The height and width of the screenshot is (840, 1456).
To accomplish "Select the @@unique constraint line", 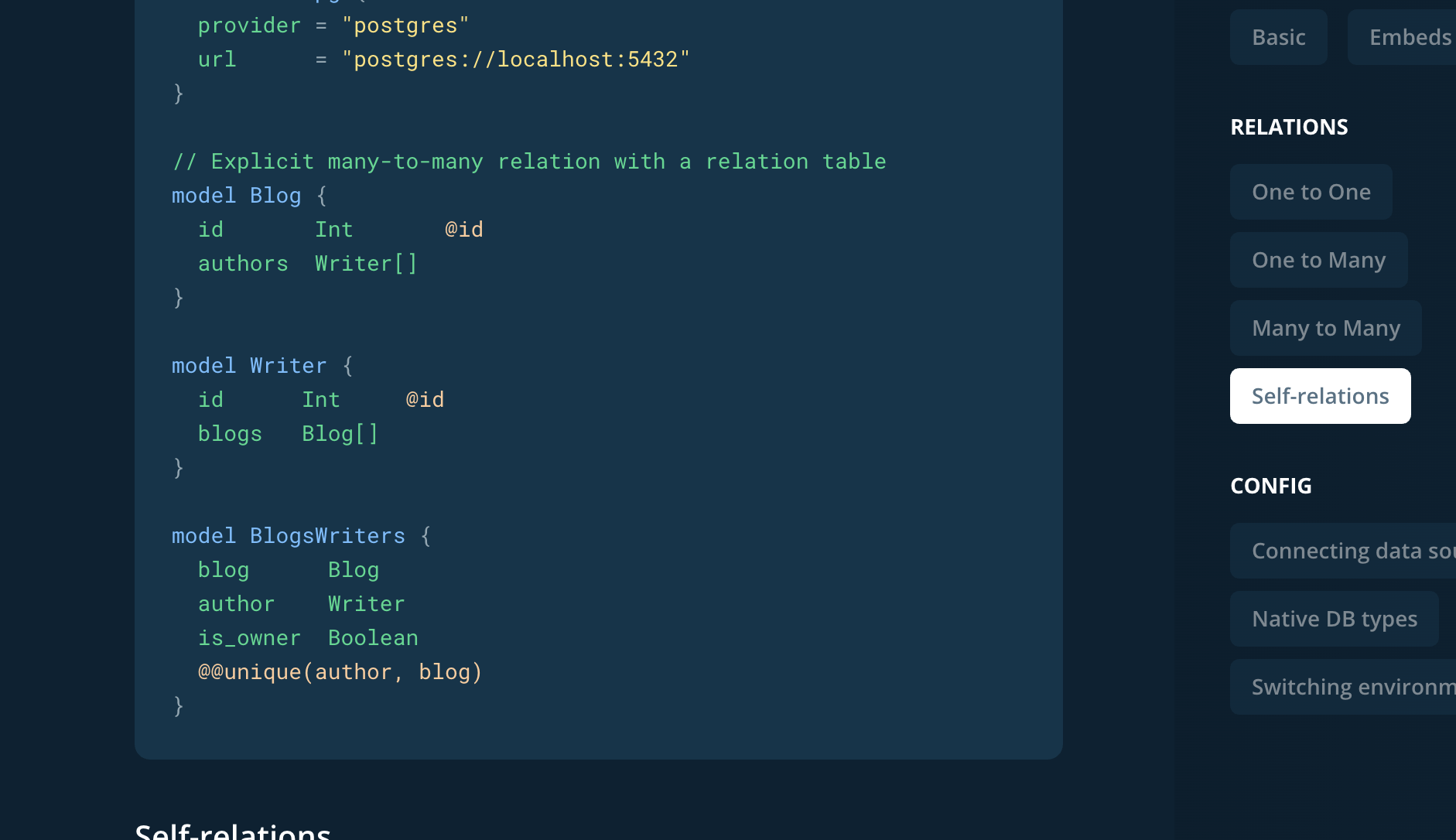I will [x=339, y=671].
